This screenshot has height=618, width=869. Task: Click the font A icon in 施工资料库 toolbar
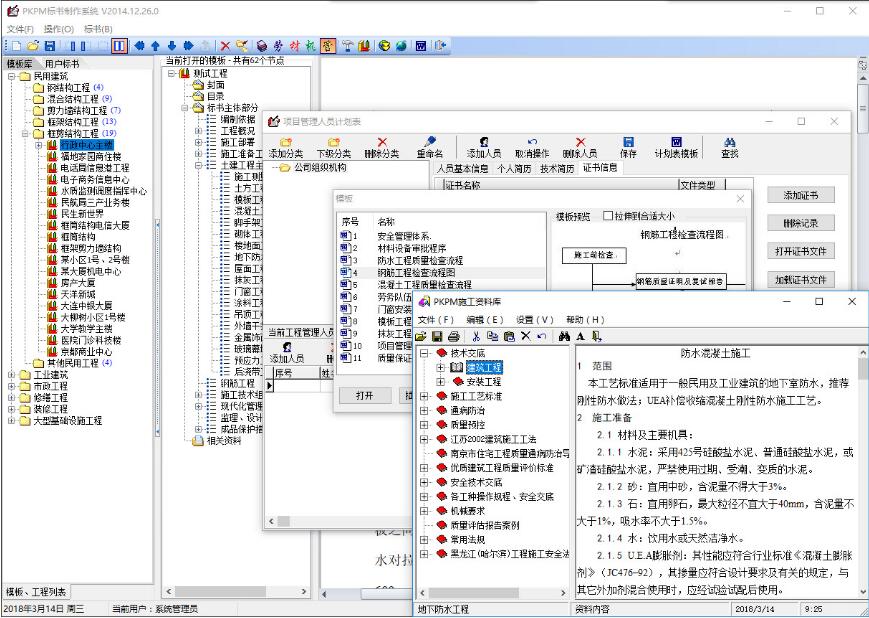(x=580, y=336)
